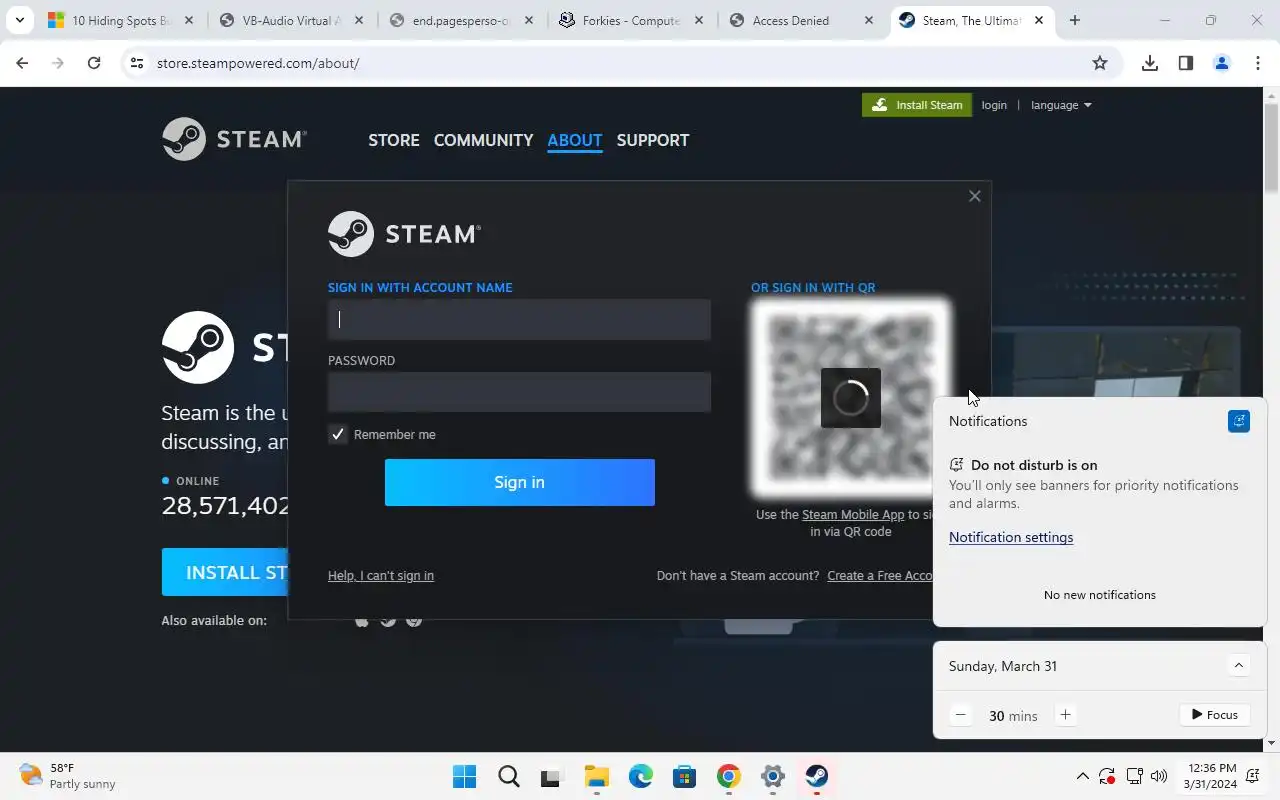Image resolution: width=1280 pixels, height=800 pixels.
Task: Click the account name input field
Action: tap(519, 320)
